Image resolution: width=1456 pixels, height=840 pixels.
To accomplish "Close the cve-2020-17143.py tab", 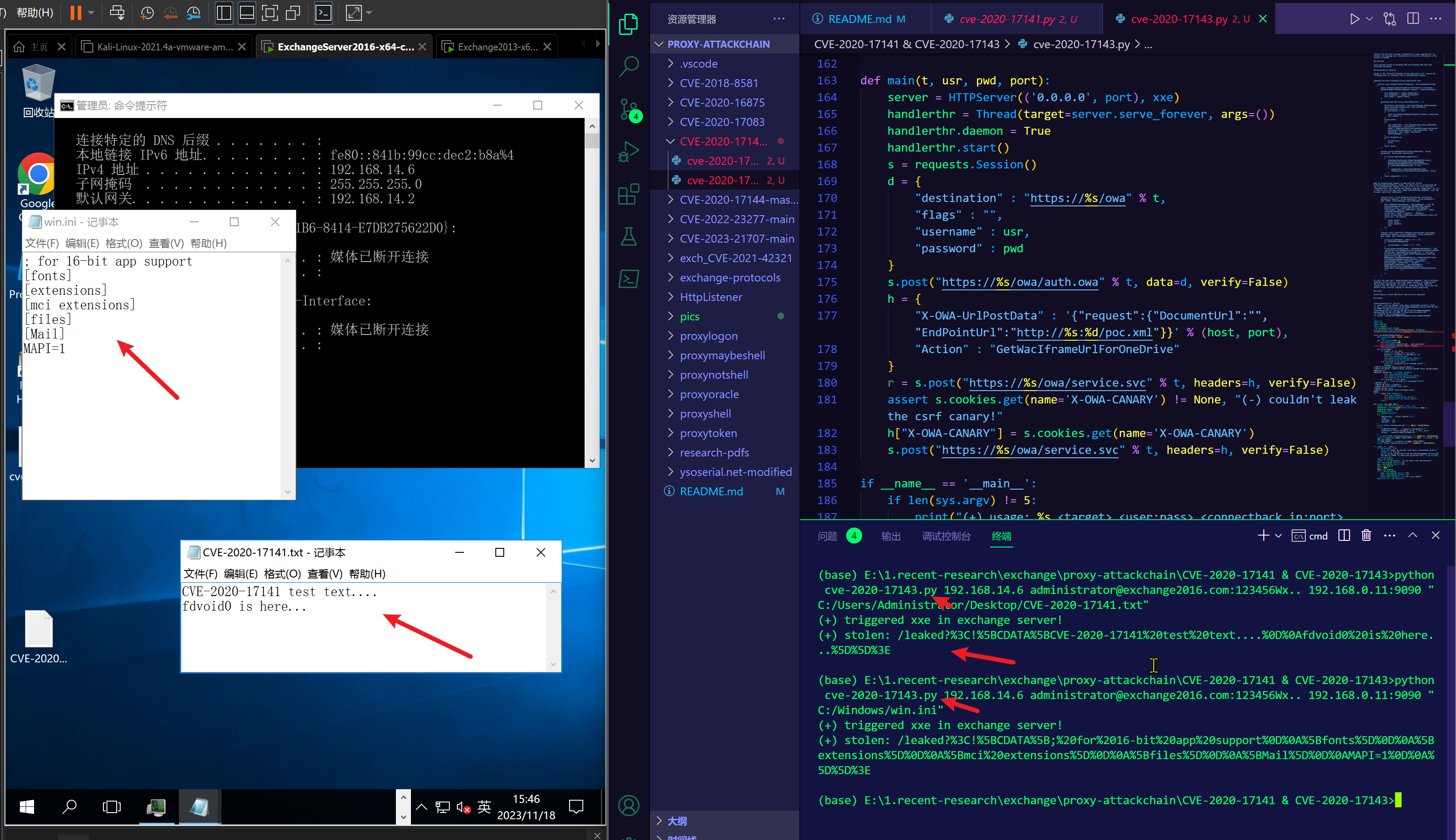I will [x=1263, y=19].
